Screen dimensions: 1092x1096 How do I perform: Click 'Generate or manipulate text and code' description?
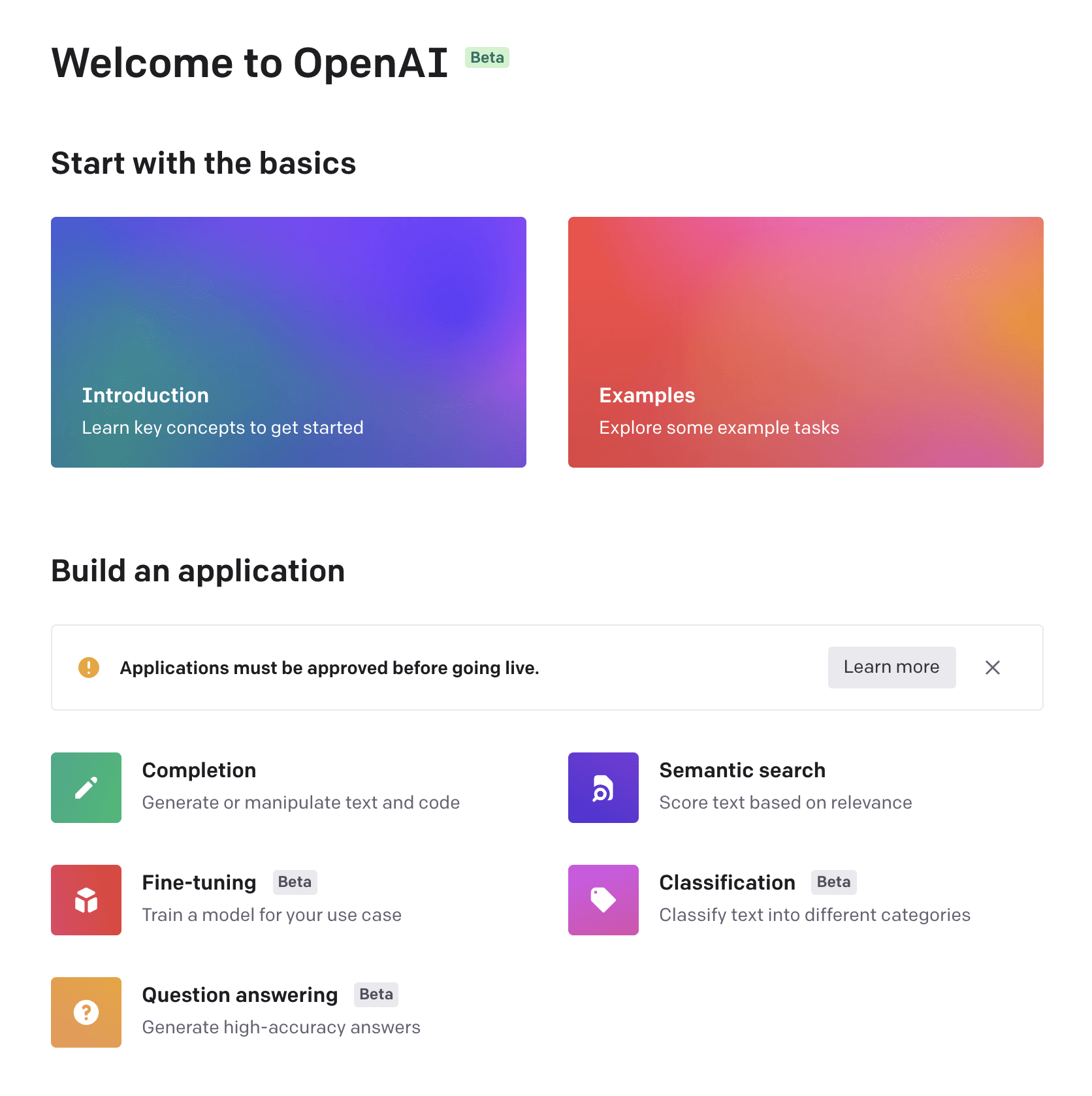coord(301,803)
